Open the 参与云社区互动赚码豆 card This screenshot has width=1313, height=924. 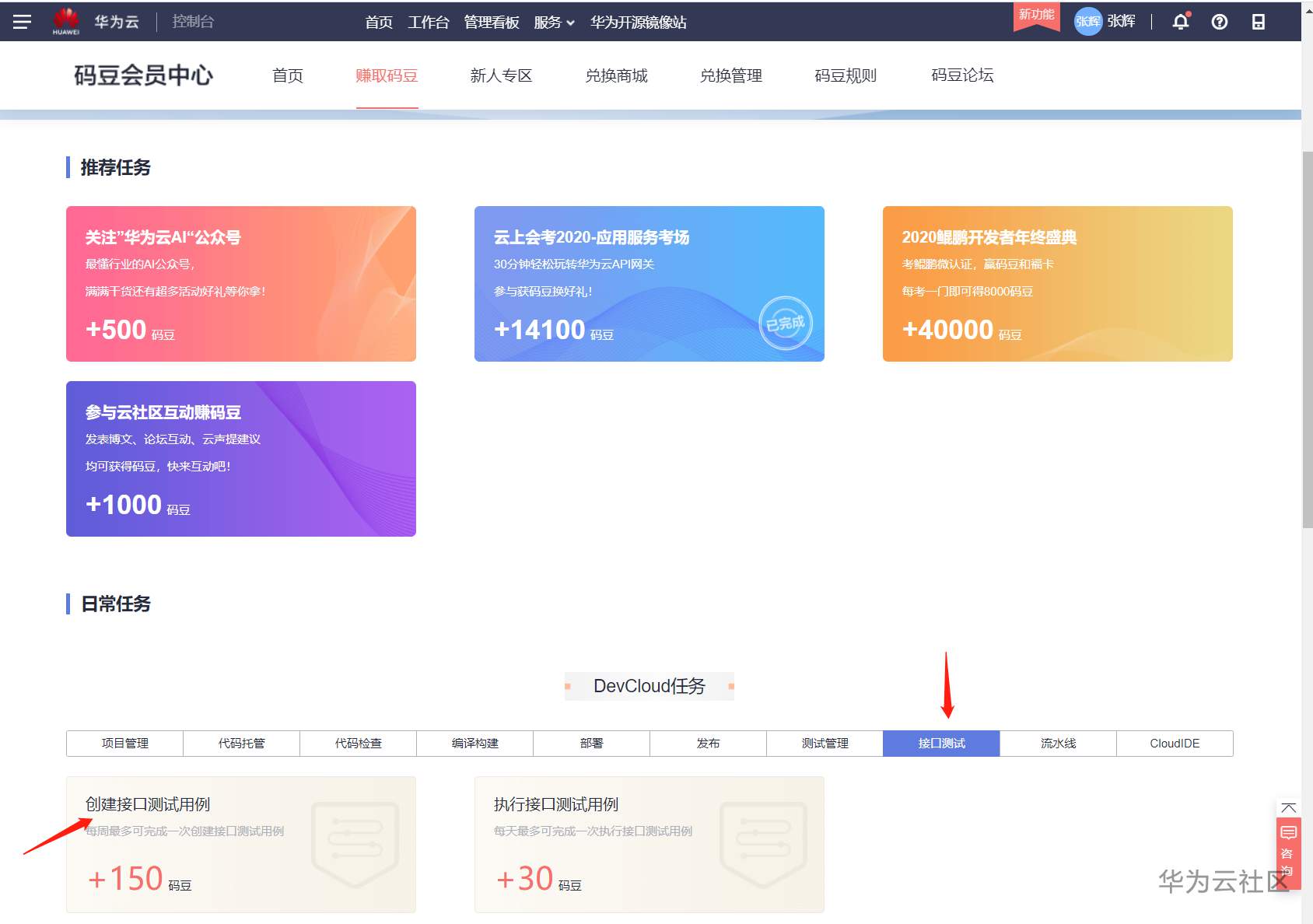coord(241,459)
